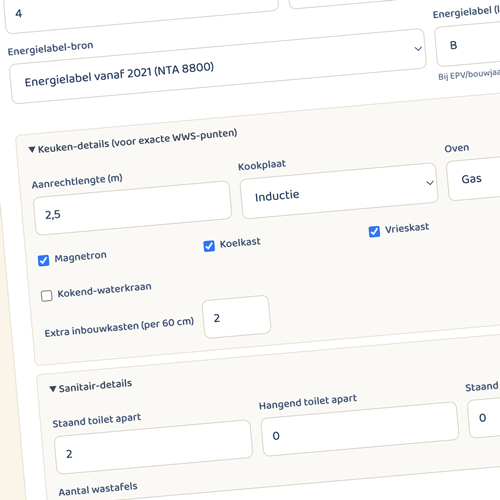Collapse the Keuken-details section
This screenshot has height=500, width=500.
pos(133,141)
